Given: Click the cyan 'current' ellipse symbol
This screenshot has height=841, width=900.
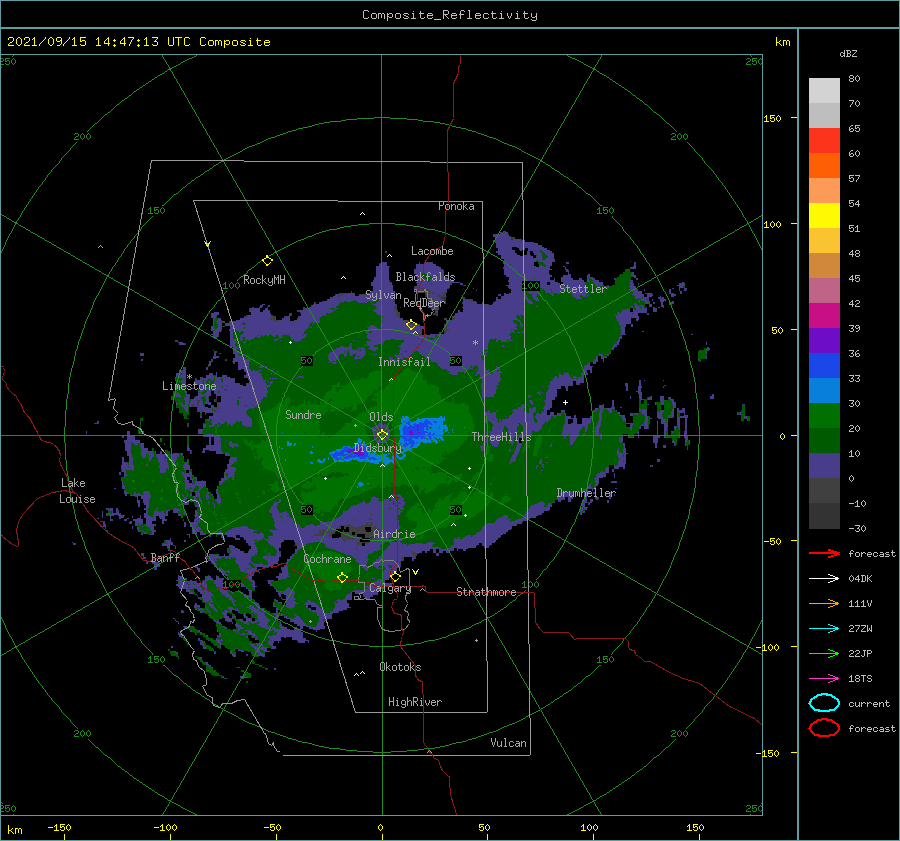Looking at the screenshot, I should tap(824, 703).
